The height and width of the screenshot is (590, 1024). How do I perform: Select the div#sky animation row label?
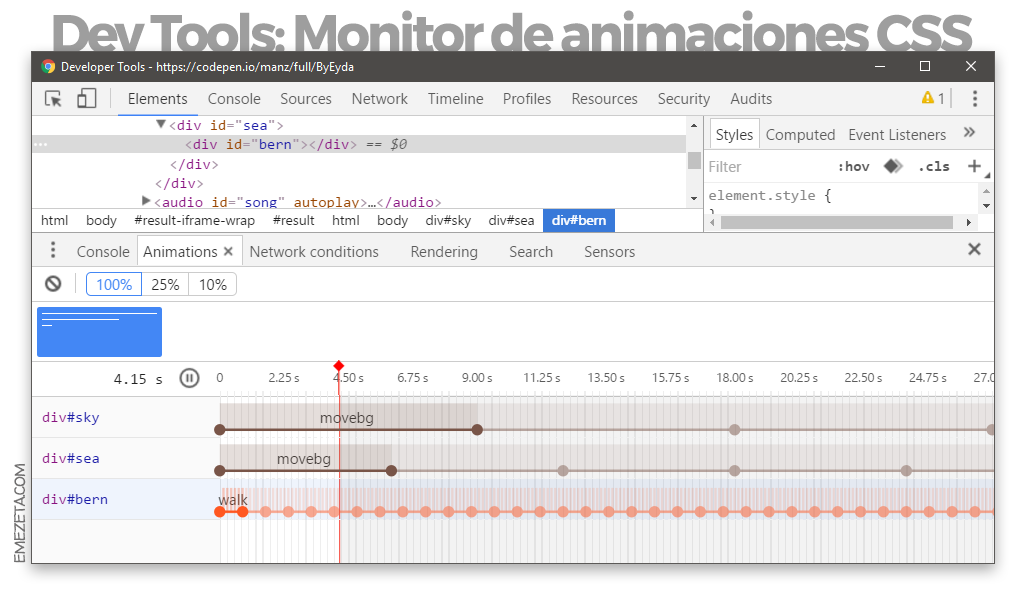[71, 417]
